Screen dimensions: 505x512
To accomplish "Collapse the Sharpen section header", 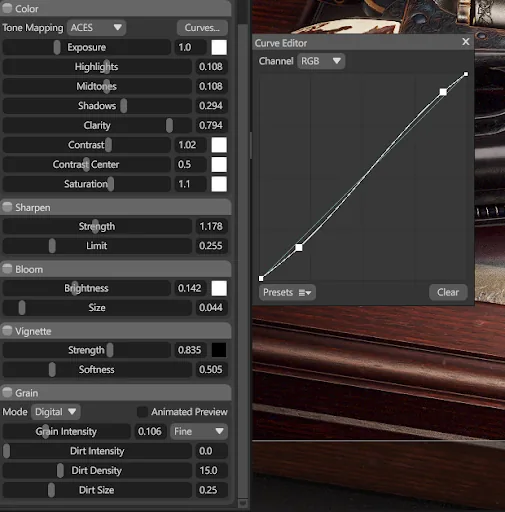I will coord(115,207).
